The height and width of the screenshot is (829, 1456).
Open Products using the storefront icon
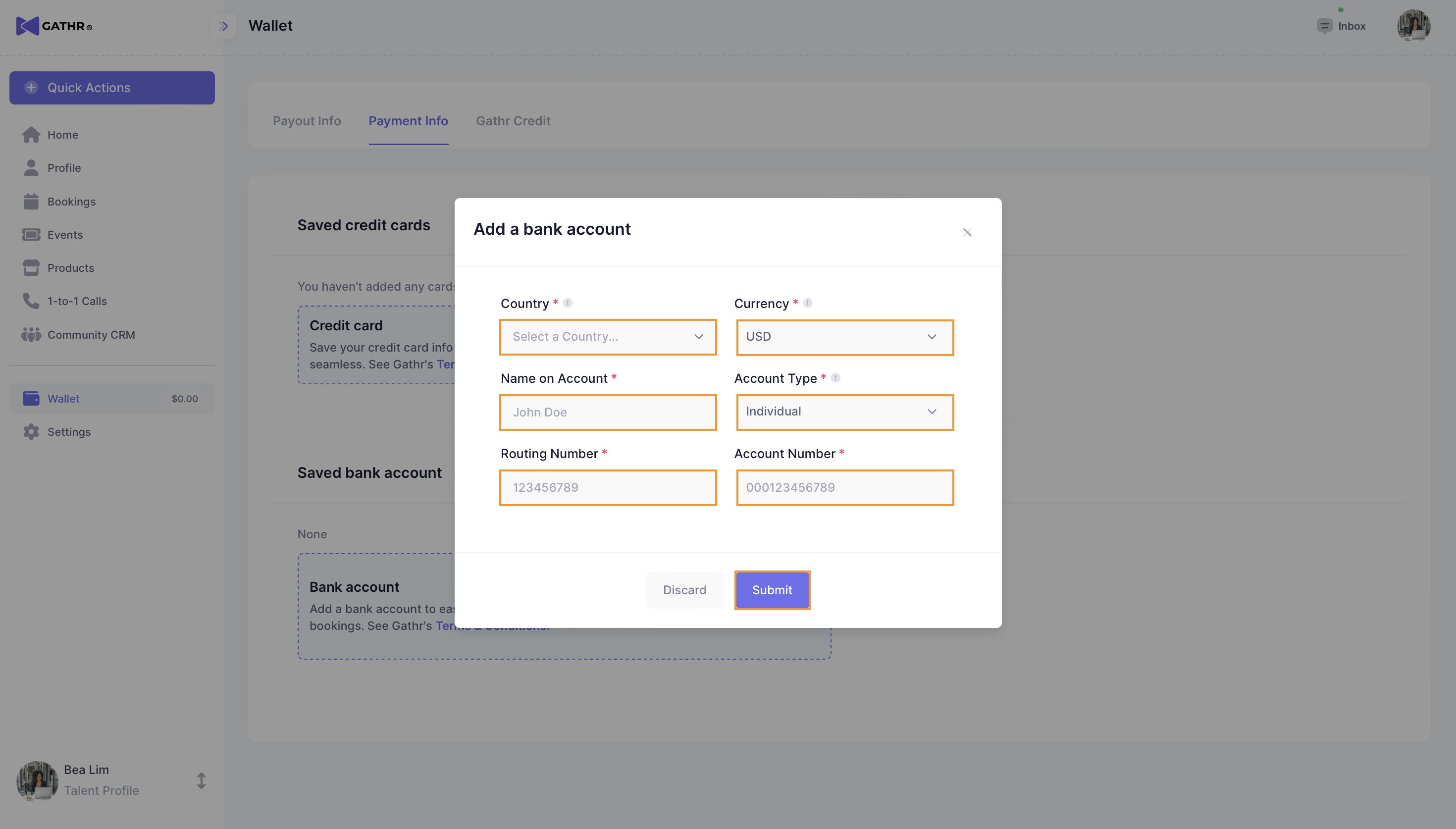(31, 267)
